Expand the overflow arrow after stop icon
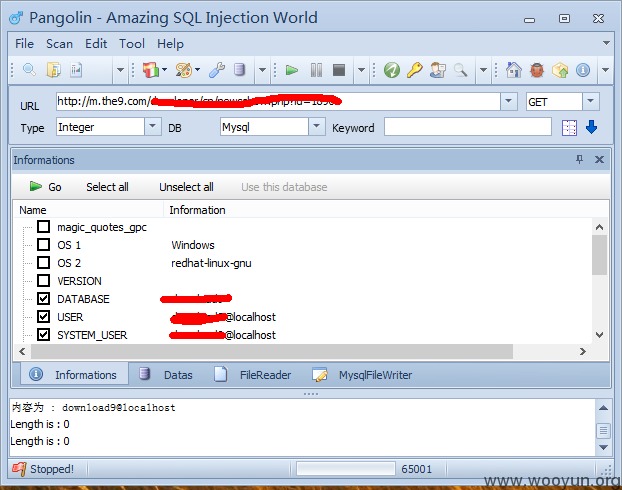Image resolution: width=622 pixels, height=490 pixels. click(361, 70)
